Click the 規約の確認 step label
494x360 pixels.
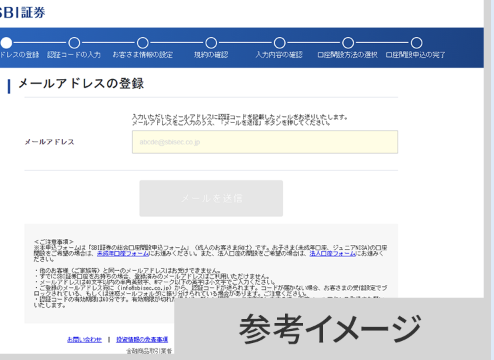(211, 55)
